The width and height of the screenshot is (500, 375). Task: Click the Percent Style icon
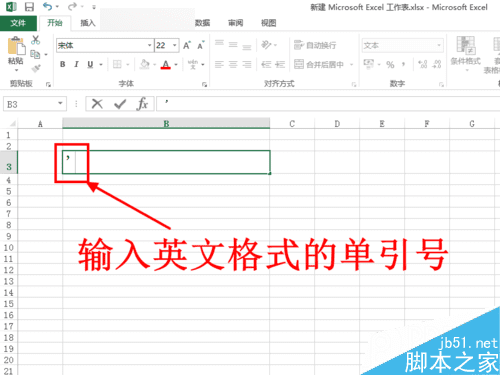point(390,64)
